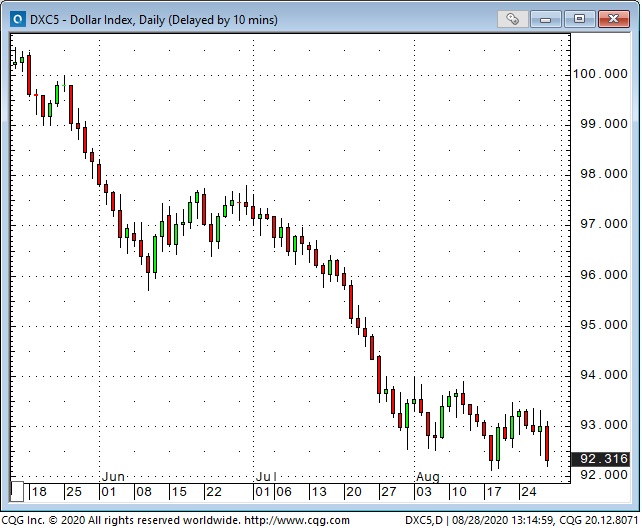Viewport: 642px width, 528px height.
Task: Click date label 06 on time axis
Action: tap(284, 492)
